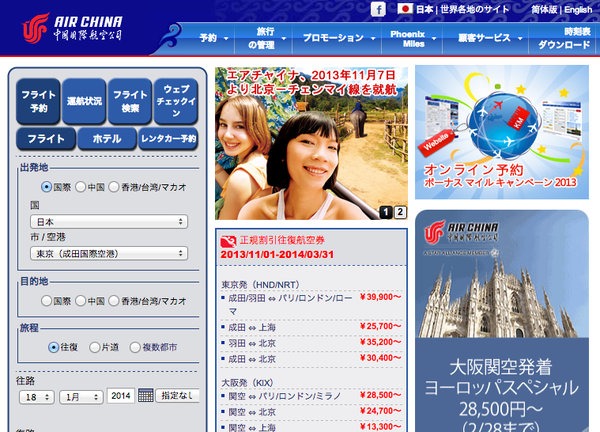Open the 市/空港 dropdown showing 東京
Image resolution: width=600 pixels, height=432 pixels.
click(x=109, y=253)
